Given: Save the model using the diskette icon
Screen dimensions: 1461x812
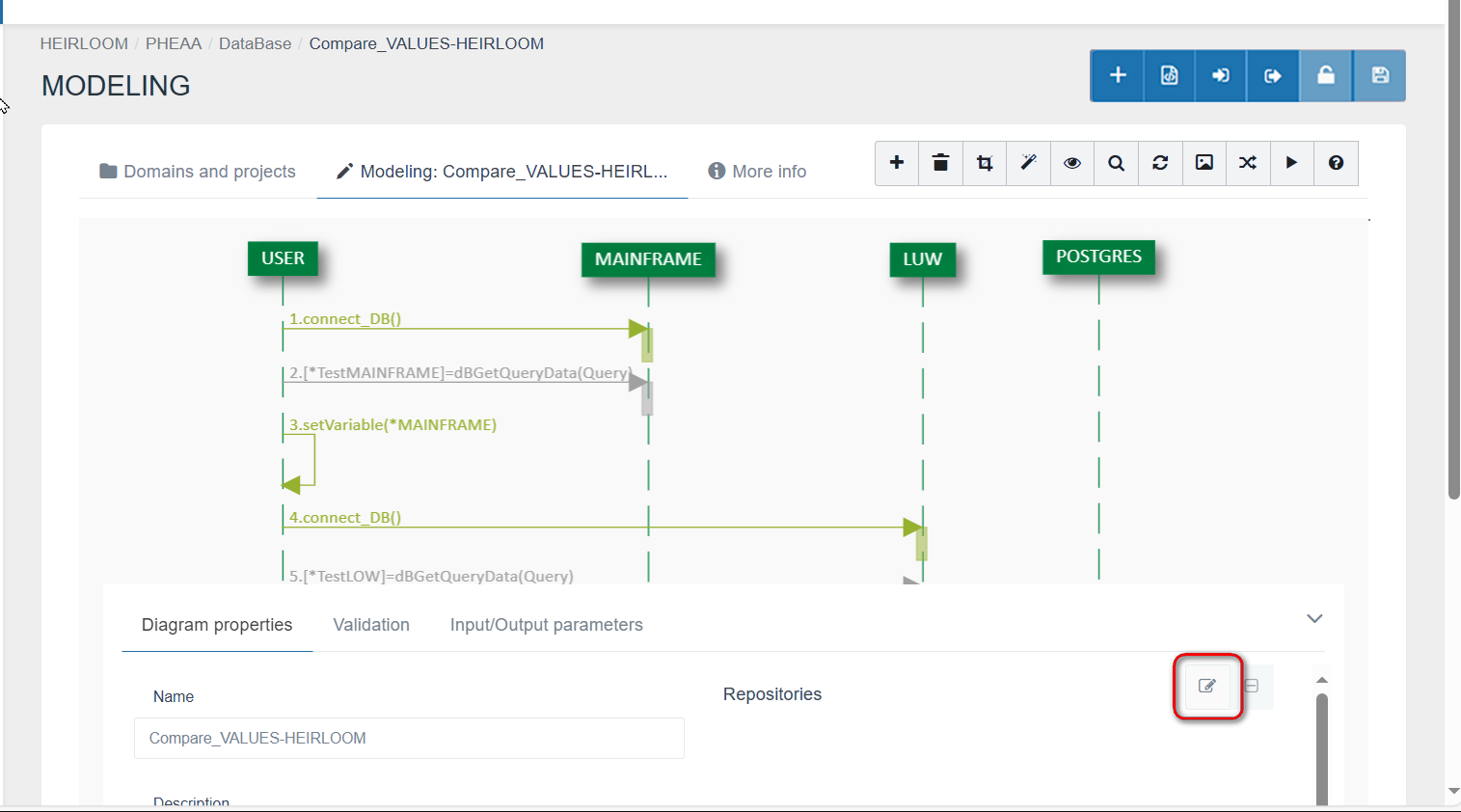Looking at the screenshot, I should tap(1379, 75).
